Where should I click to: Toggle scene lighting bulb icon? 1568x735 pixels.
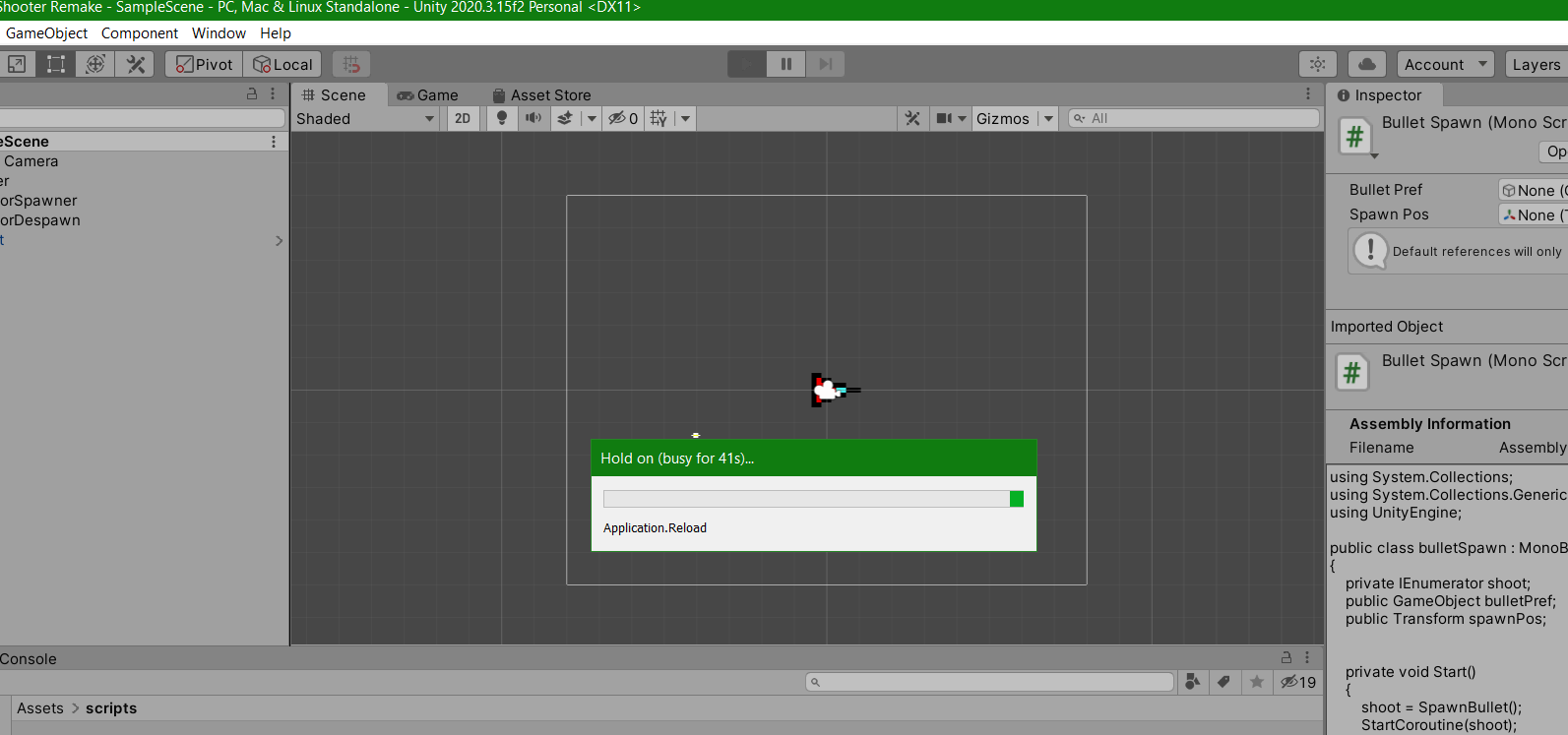click(502, 118)
